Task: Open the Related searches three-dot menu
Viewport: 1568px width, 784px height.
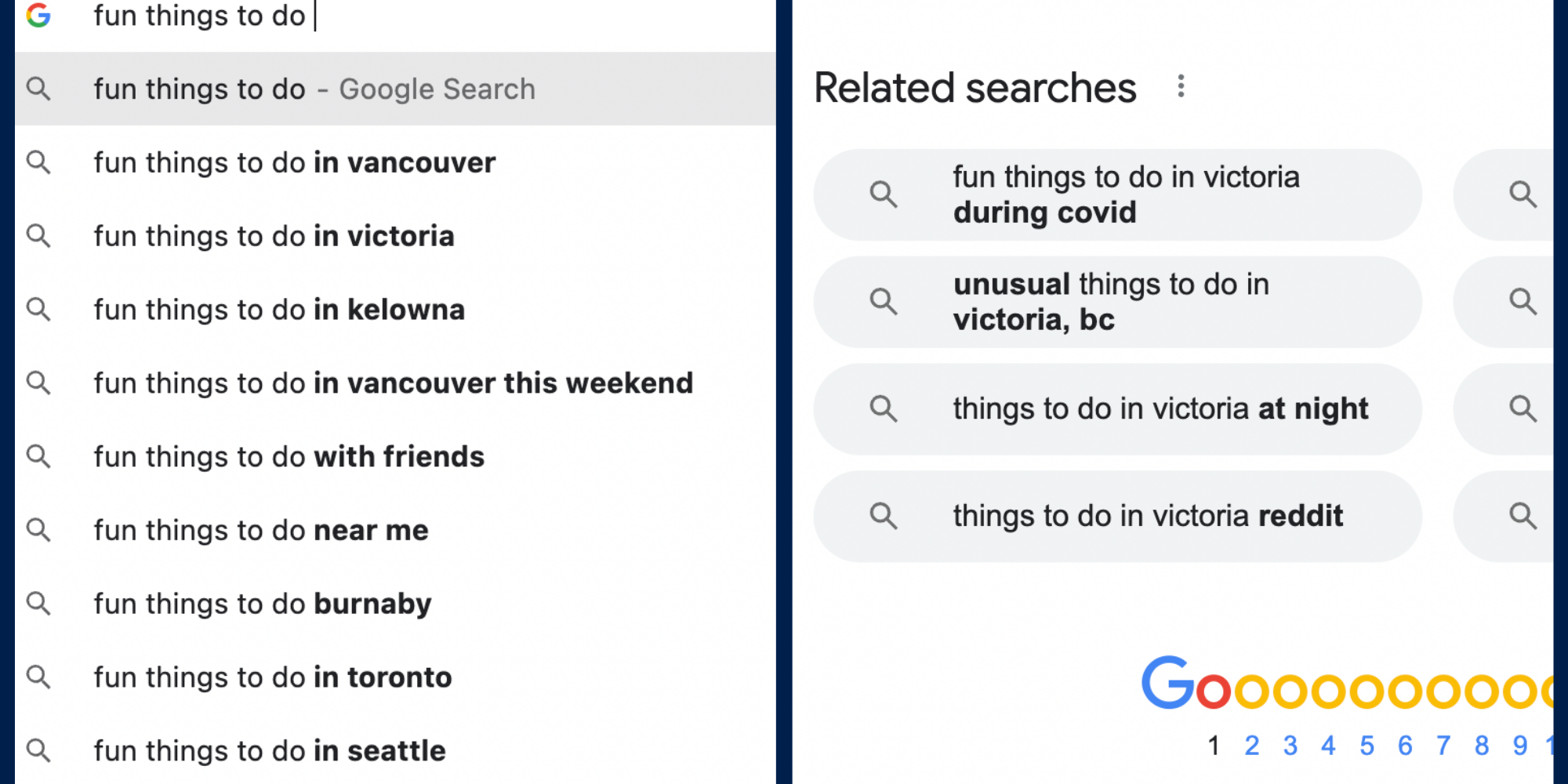Action: click(x=1181, y=88)
